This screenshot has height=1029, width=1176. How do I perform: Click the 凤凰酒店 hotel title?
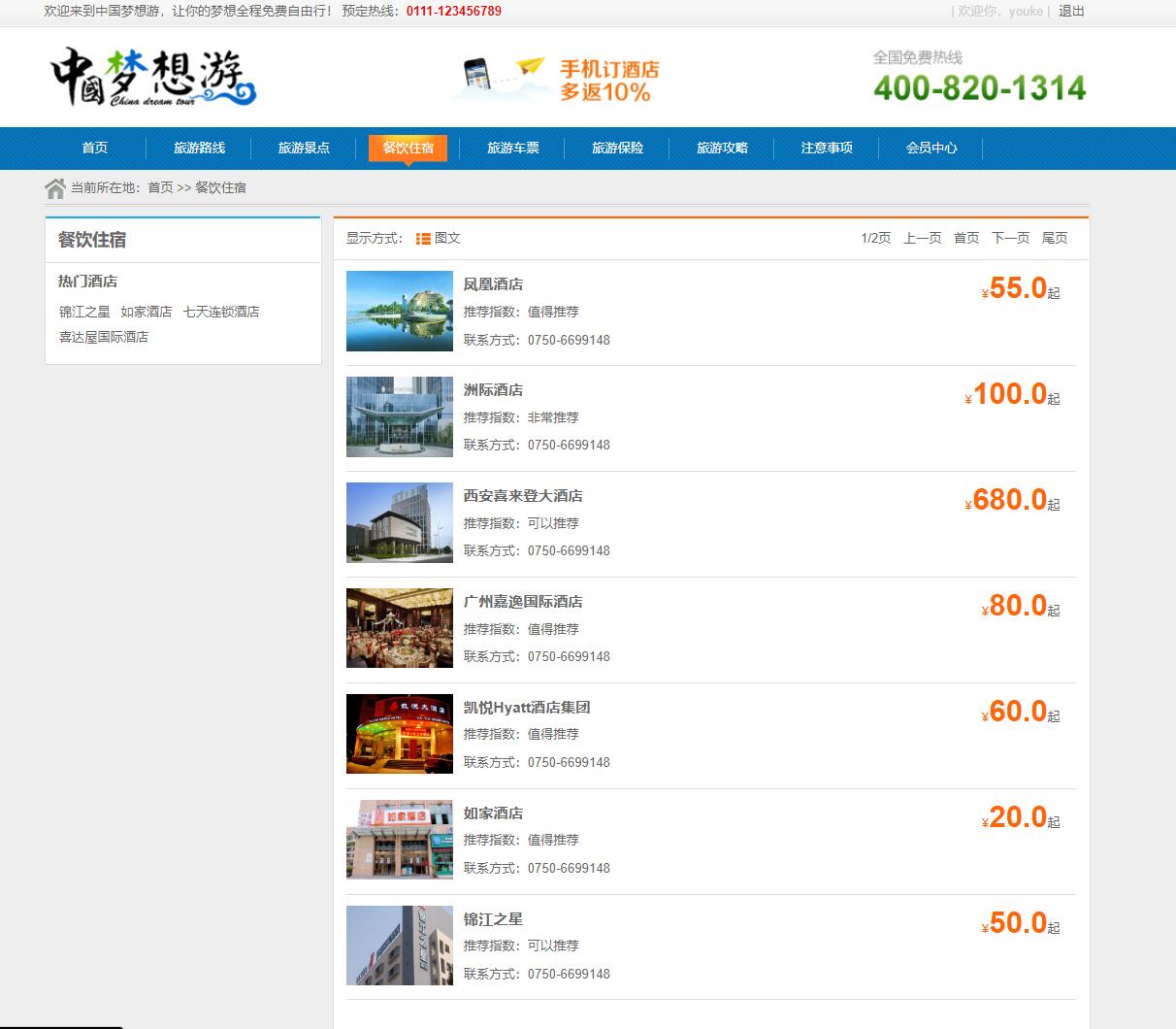click(x=493, y=284)
